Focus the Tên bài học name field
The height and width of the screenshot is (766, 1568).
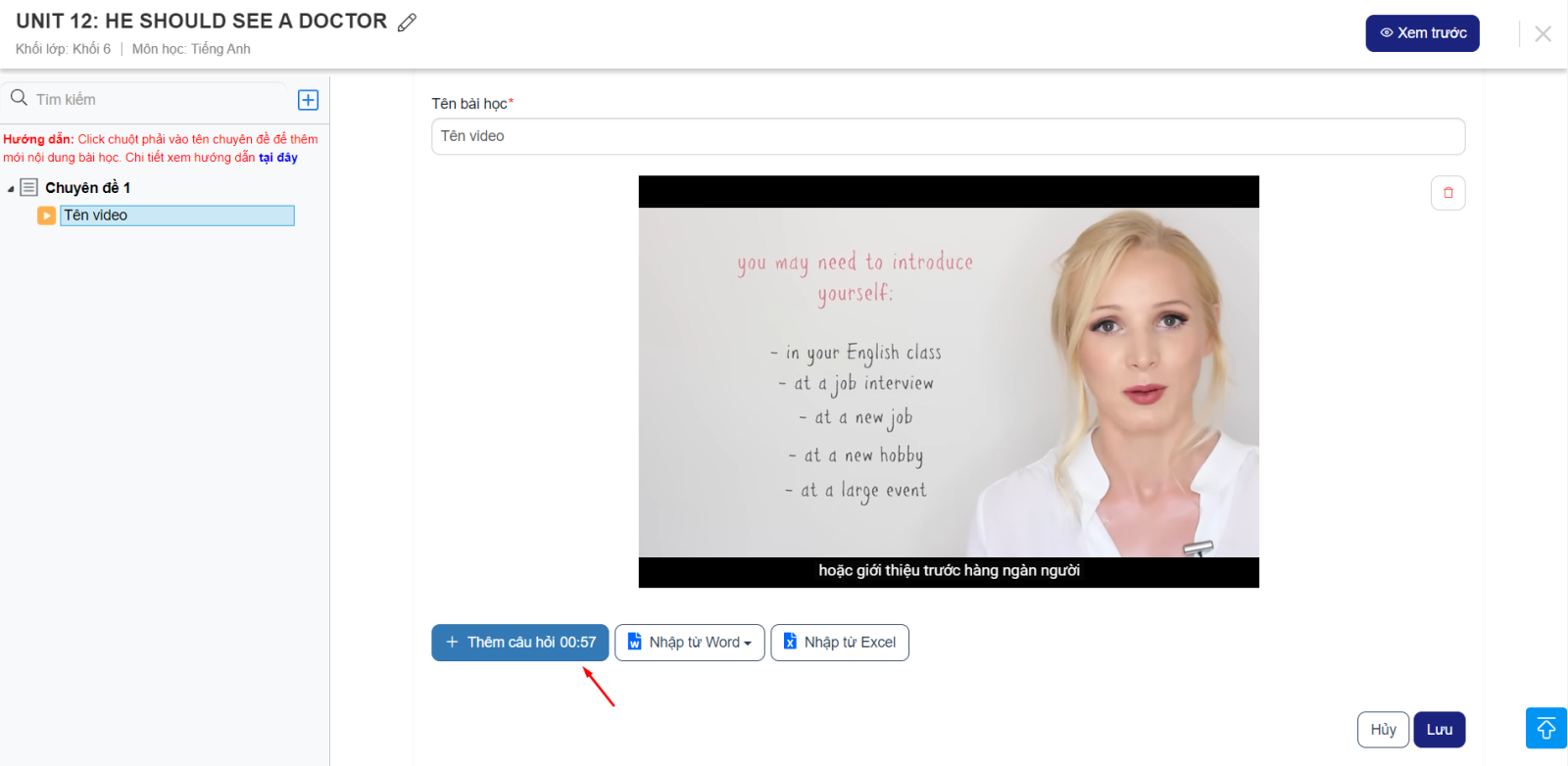coord(948,136)
